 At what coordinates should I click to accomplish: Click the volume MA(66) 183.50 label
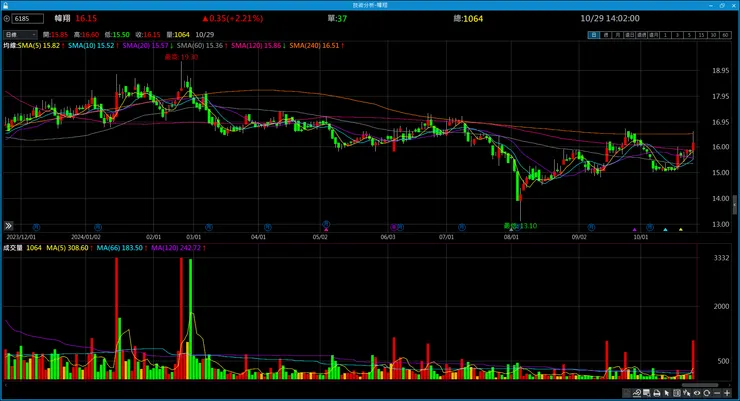coord(119,248)
